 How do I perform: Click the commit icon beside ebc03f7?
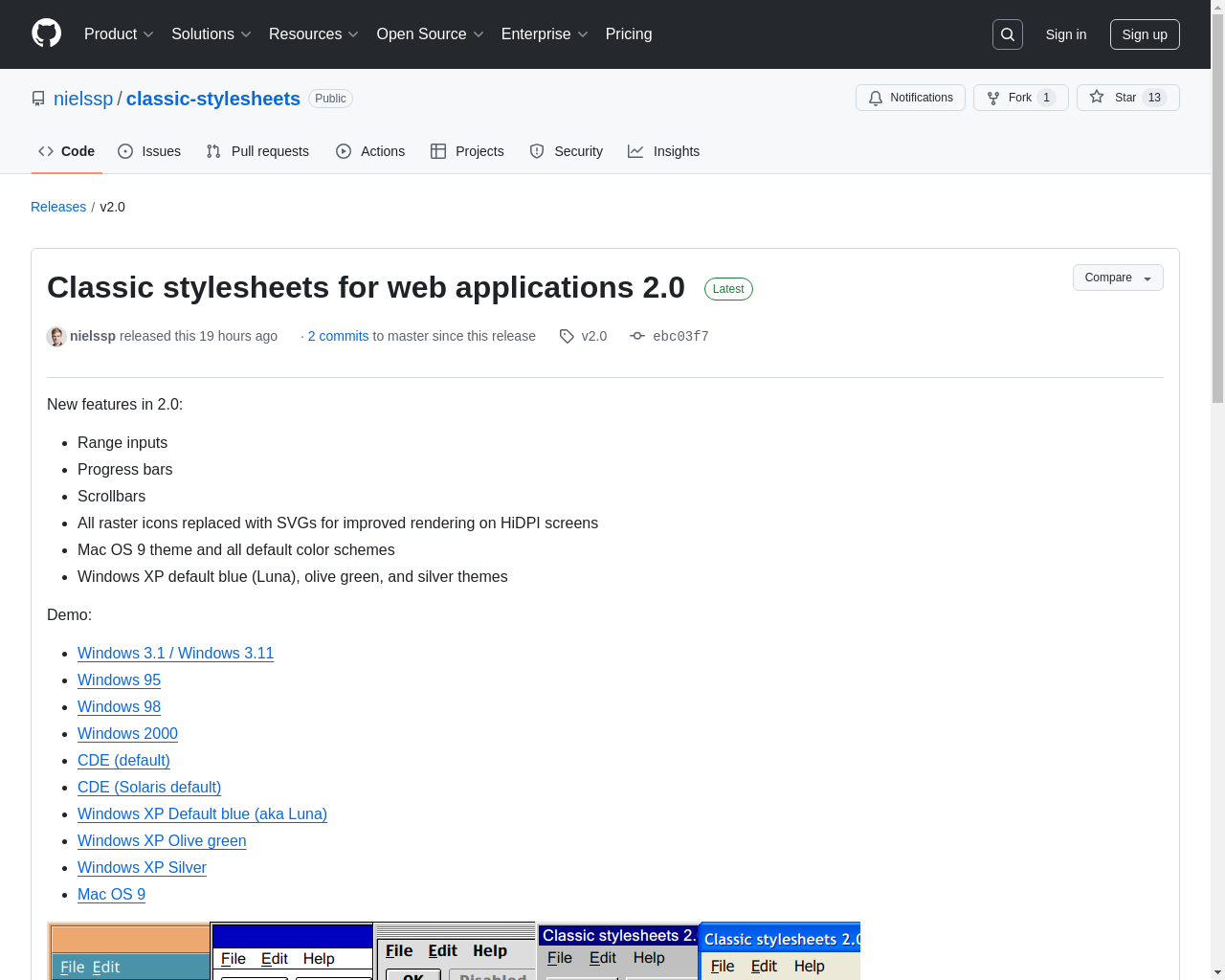[x=637, y=336]
